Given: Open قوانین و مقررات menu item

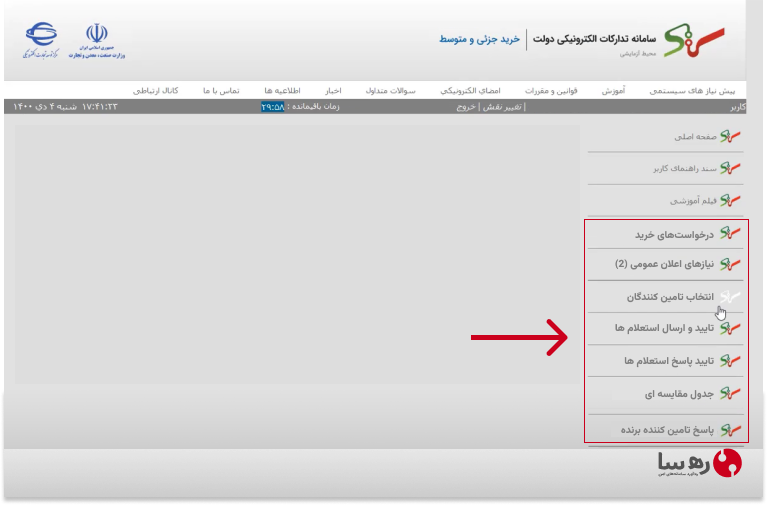Looking at the screenshot, I should (x=551, y=91).
